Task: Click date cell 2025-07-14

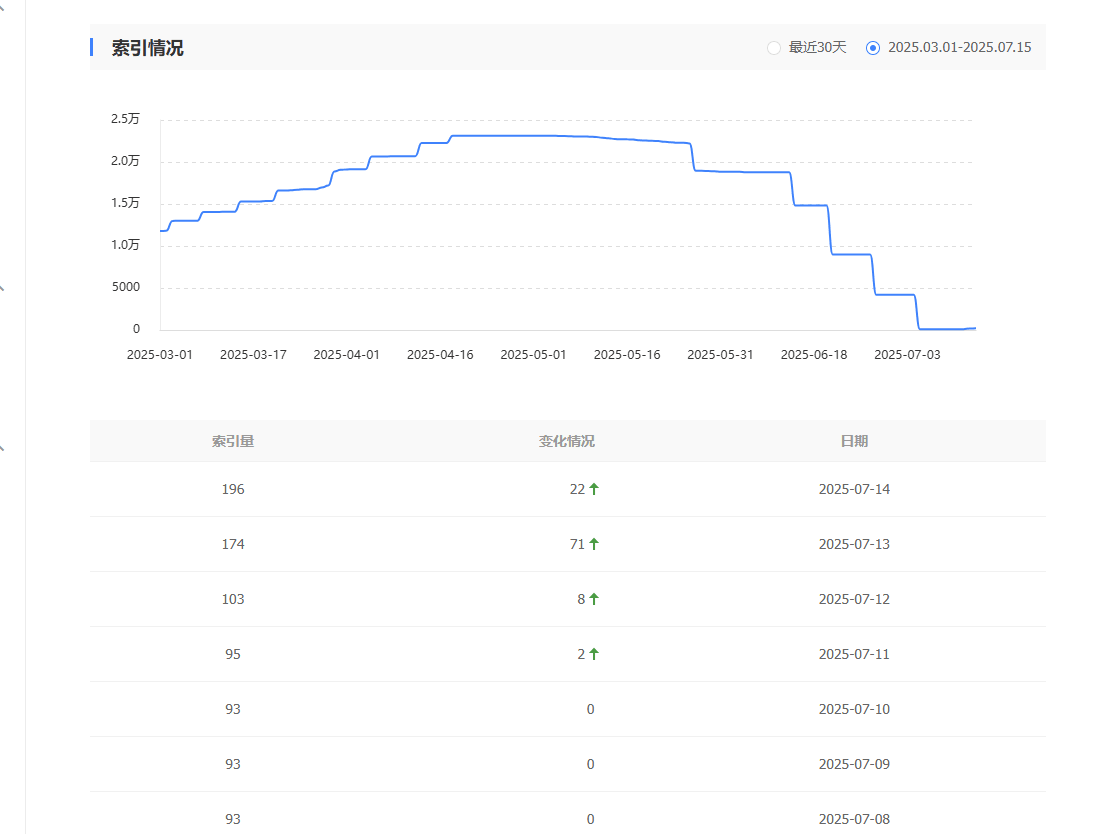Action: point(854,489)
